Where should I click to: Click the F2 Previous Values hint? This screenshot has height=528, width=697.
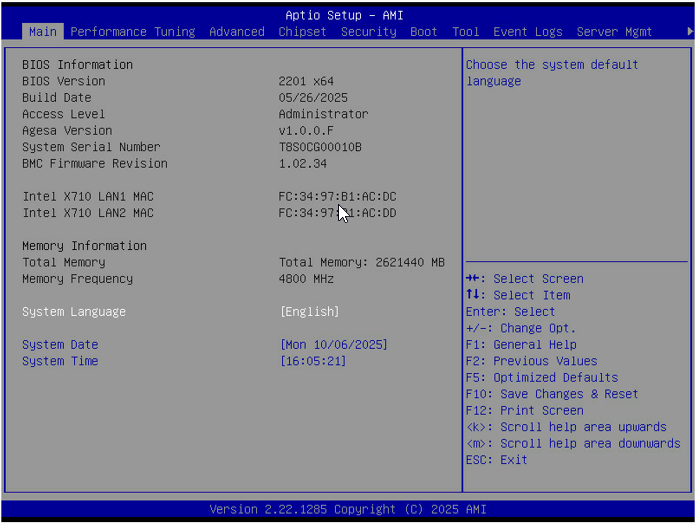point(531,361)
